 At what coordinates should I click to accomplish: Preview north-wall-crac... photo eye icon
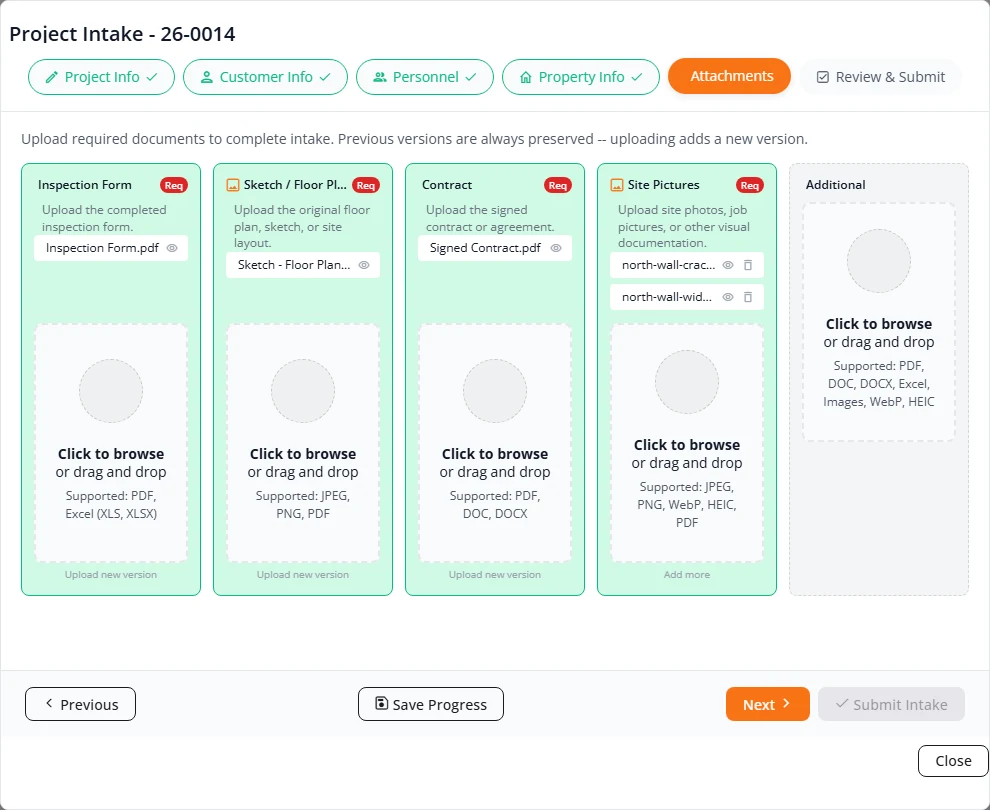(x=728, y=265)
